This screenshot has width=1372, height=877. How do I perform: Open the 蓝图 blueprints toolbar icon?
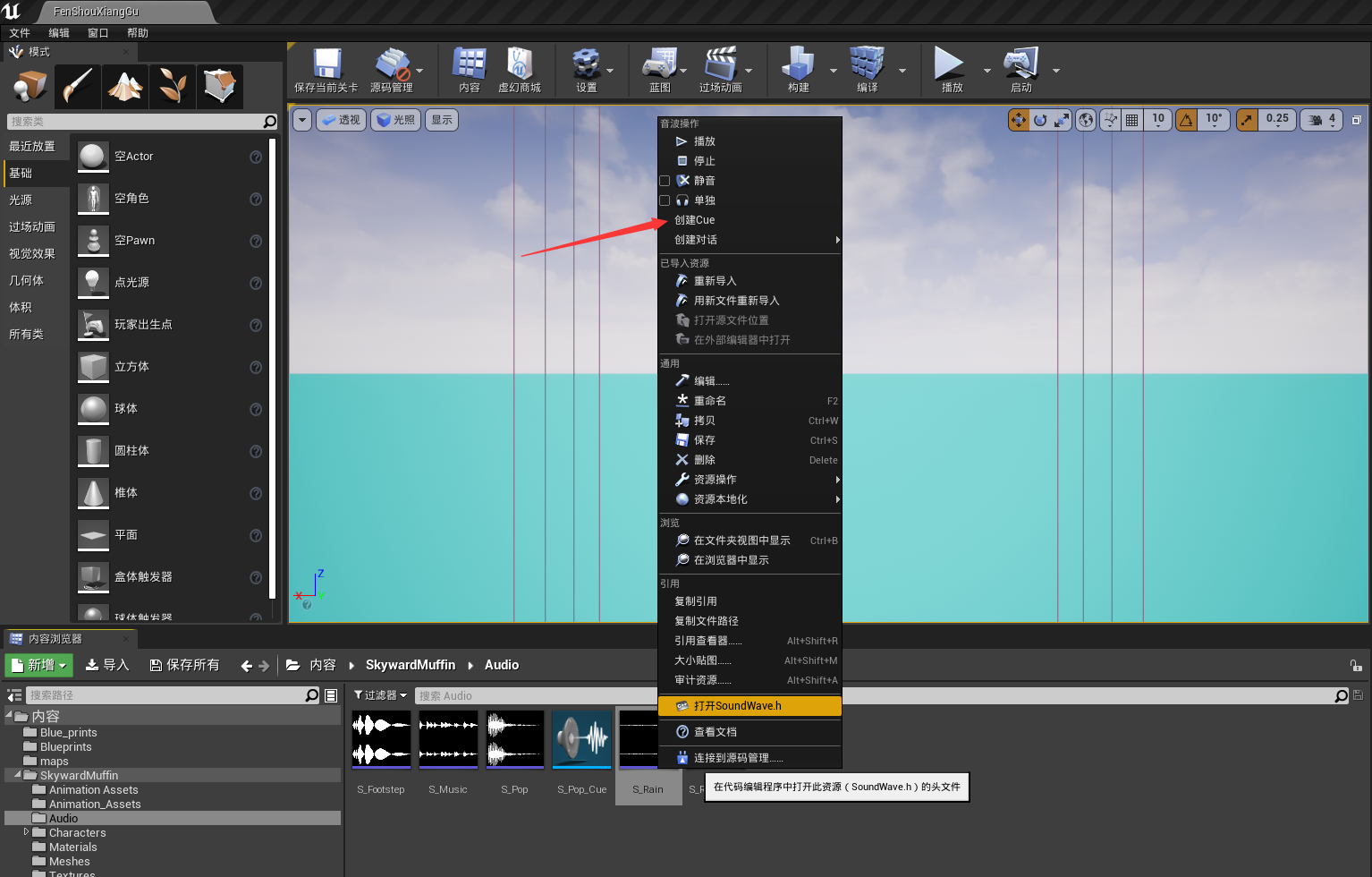660,70
